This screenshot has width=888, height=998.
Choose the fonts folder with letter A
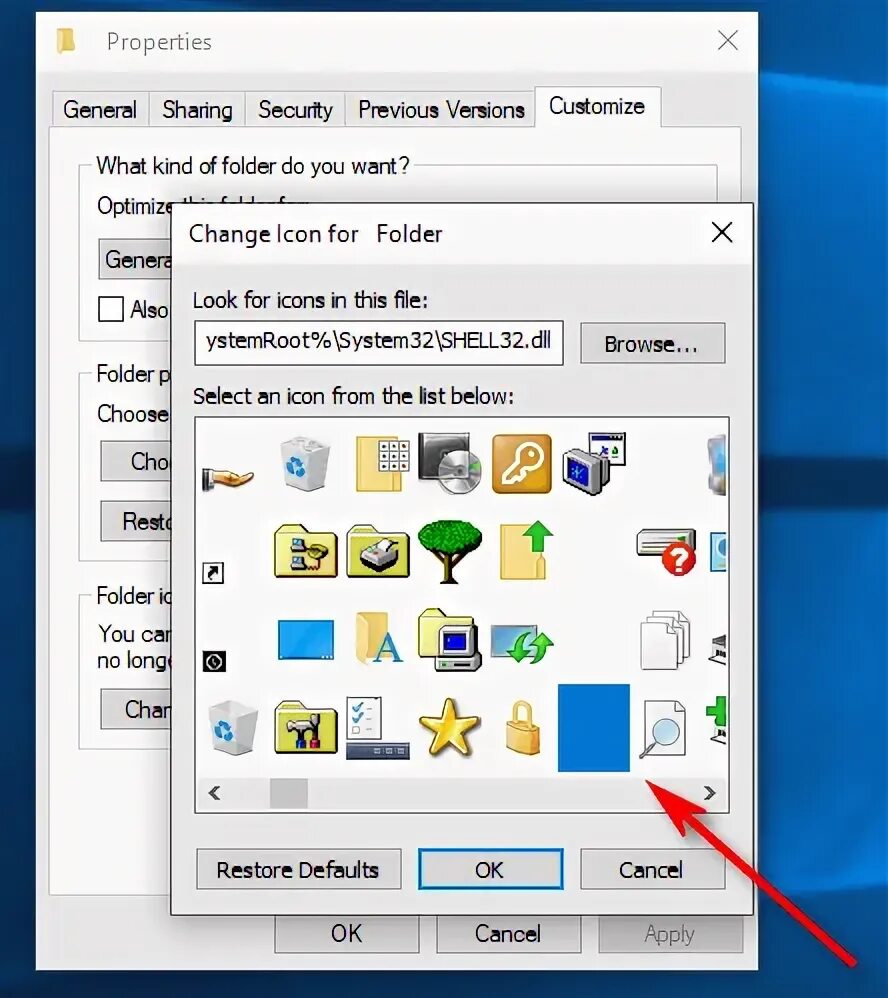coord(379,639)
